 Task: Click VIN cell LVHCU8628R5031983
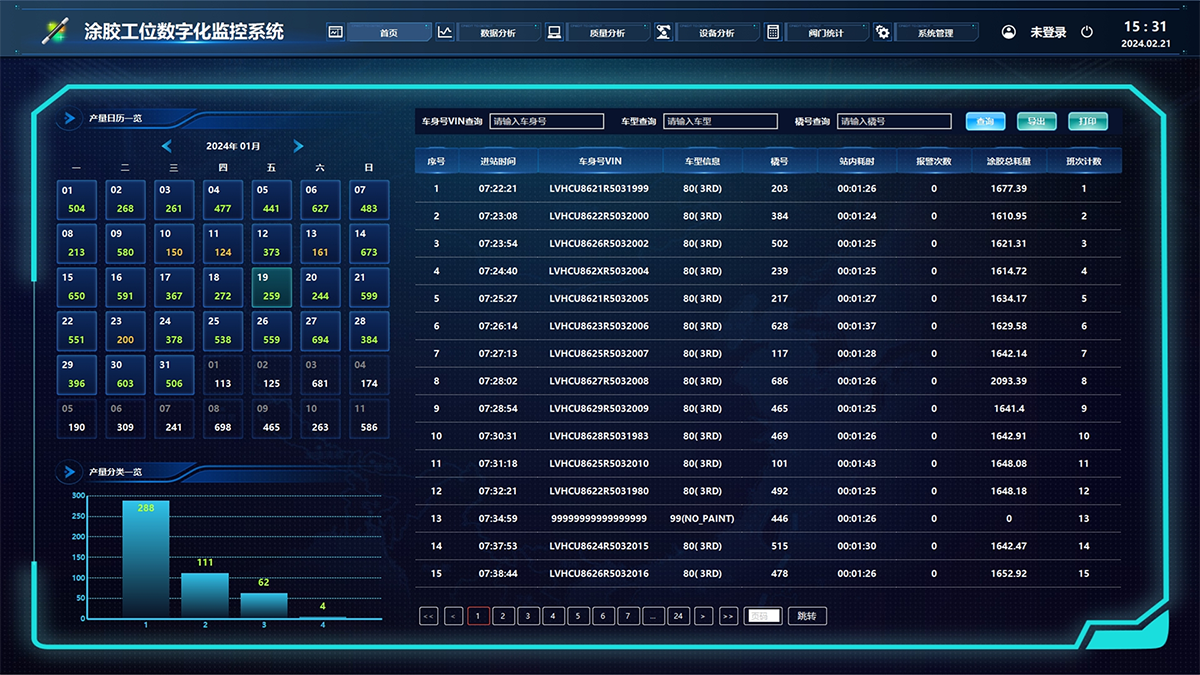[599, 436]
